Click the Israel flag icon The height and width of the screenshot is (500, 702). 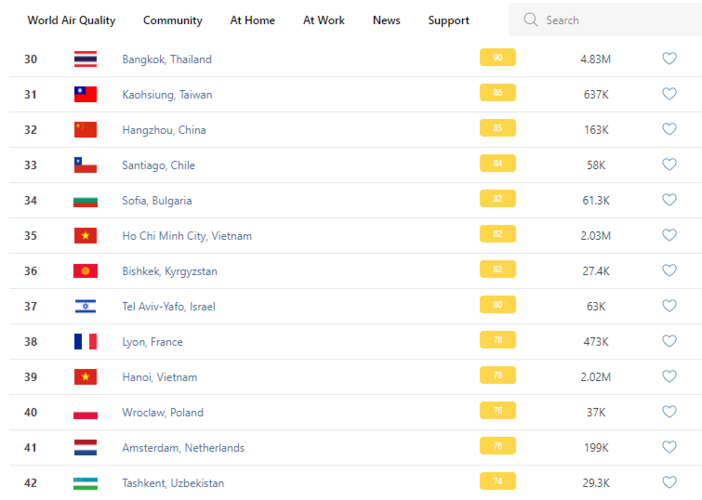click(86, 306)
